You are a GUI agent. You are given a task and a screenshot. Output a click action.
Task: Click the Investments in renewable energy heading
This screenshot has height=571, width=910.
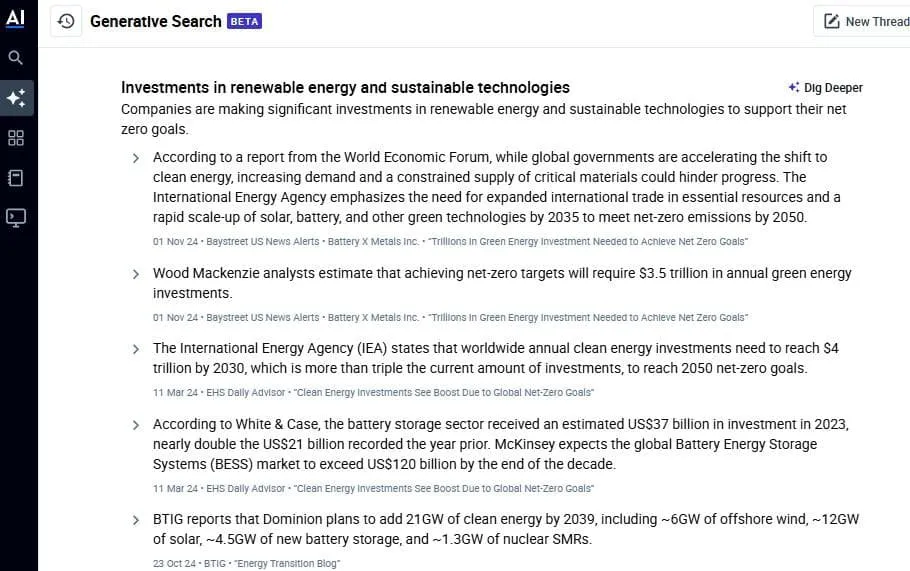[x=345, y=88]
